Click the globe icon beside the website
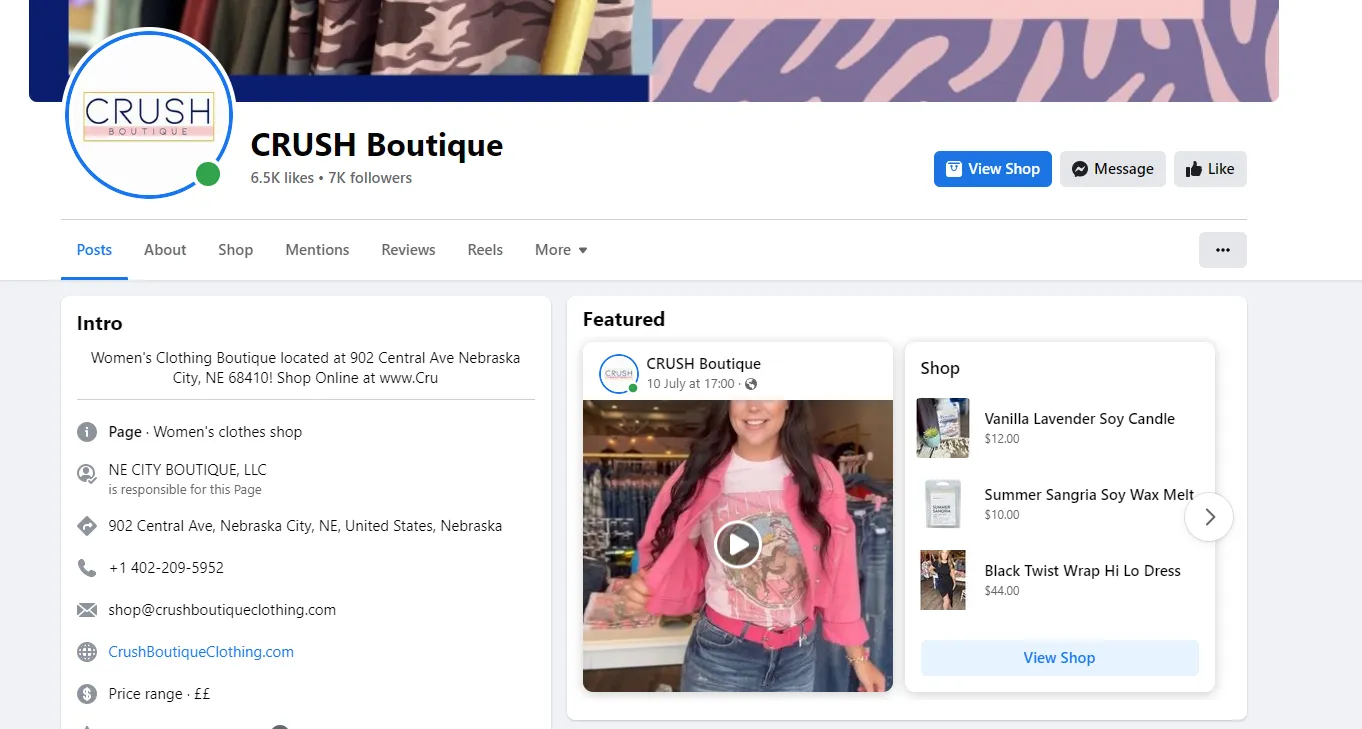1362x729 pixels. (87, 652)
